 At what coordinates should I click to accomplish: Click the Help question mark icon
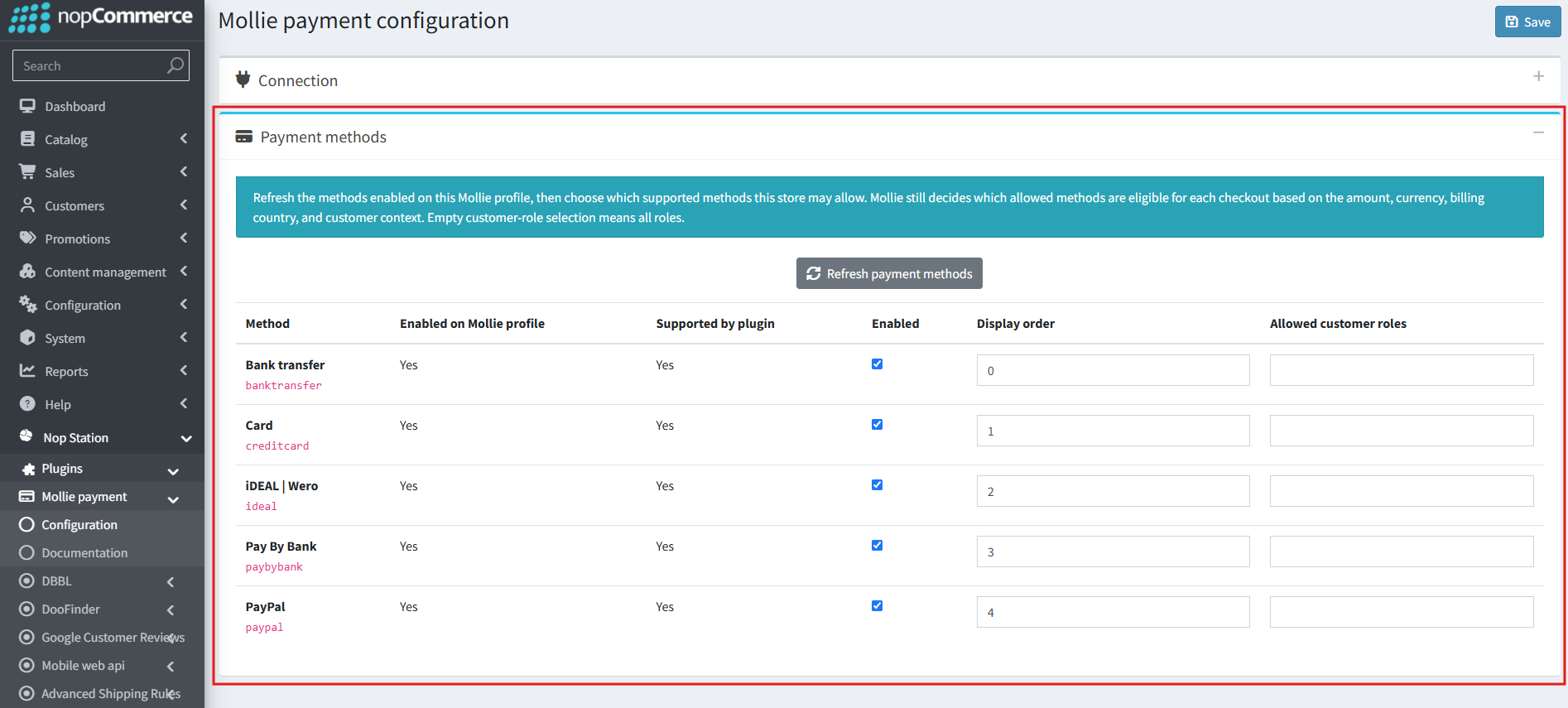point(28,403)
